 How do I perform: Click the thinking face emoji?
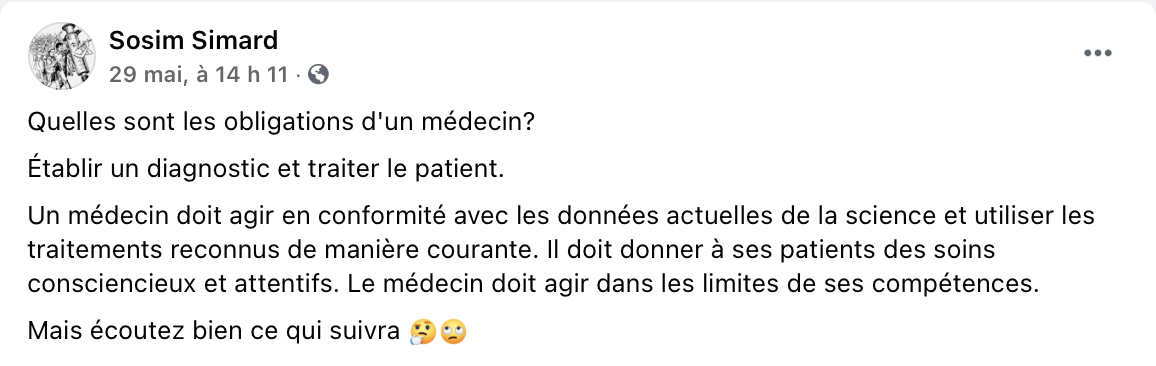point(422,332)
